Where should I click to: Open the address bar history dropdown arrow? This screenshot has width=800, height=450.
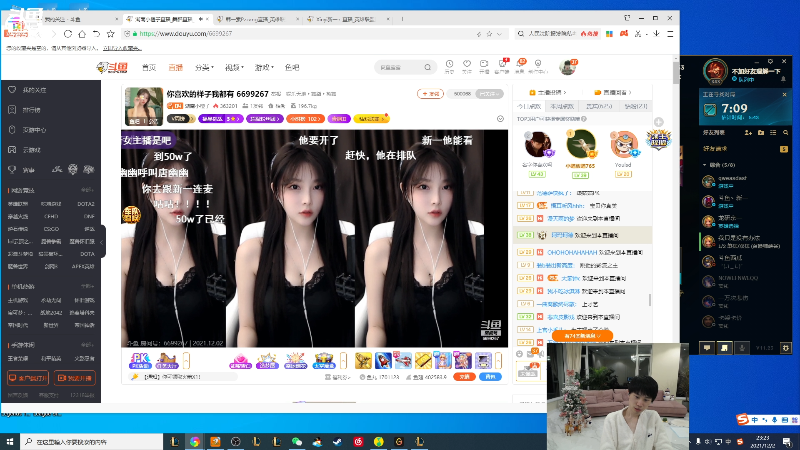pos(499,34)
